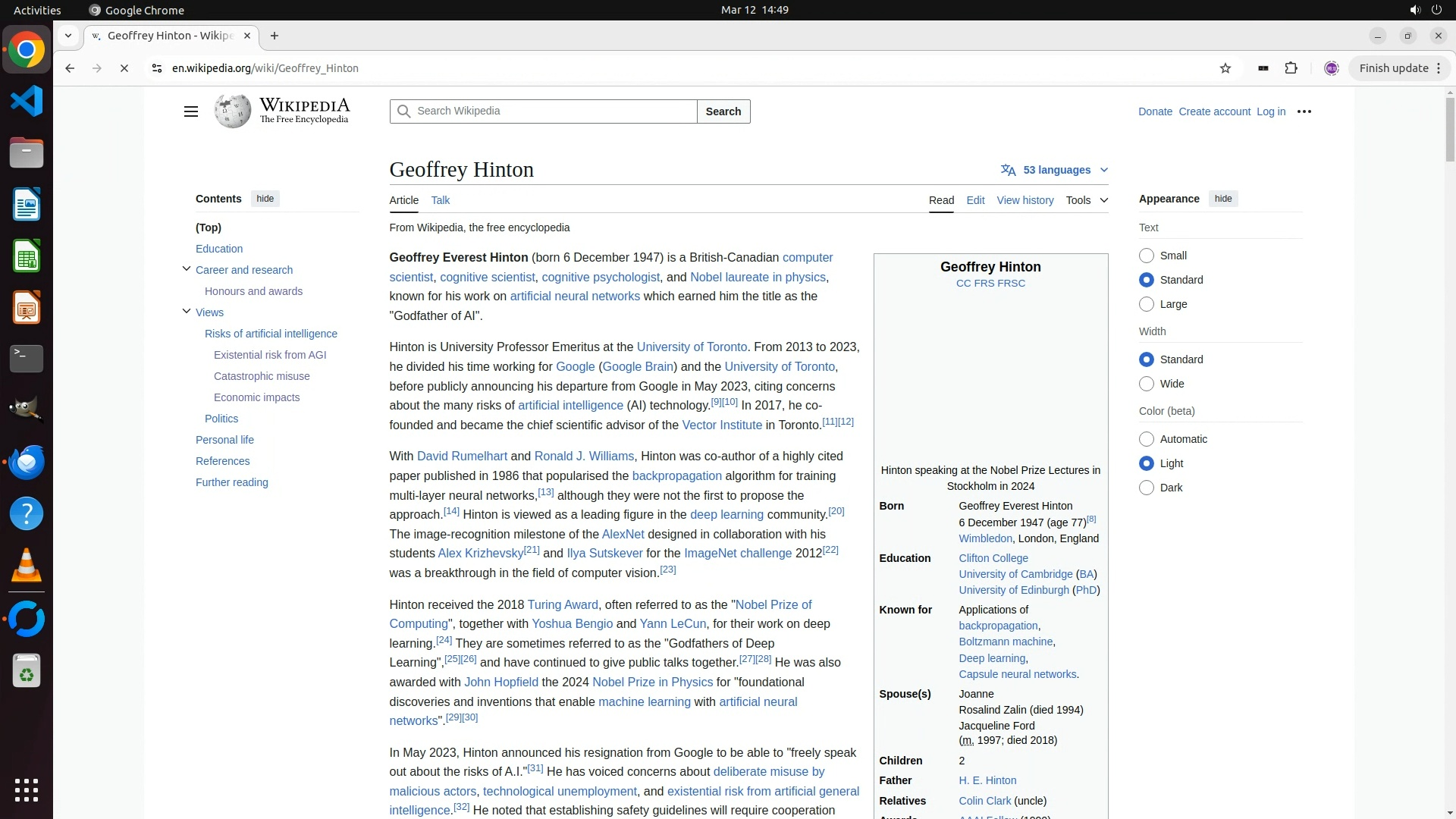The image size is (1456, 819).
Task: Stop page loading with X icon
Action: 124,68
